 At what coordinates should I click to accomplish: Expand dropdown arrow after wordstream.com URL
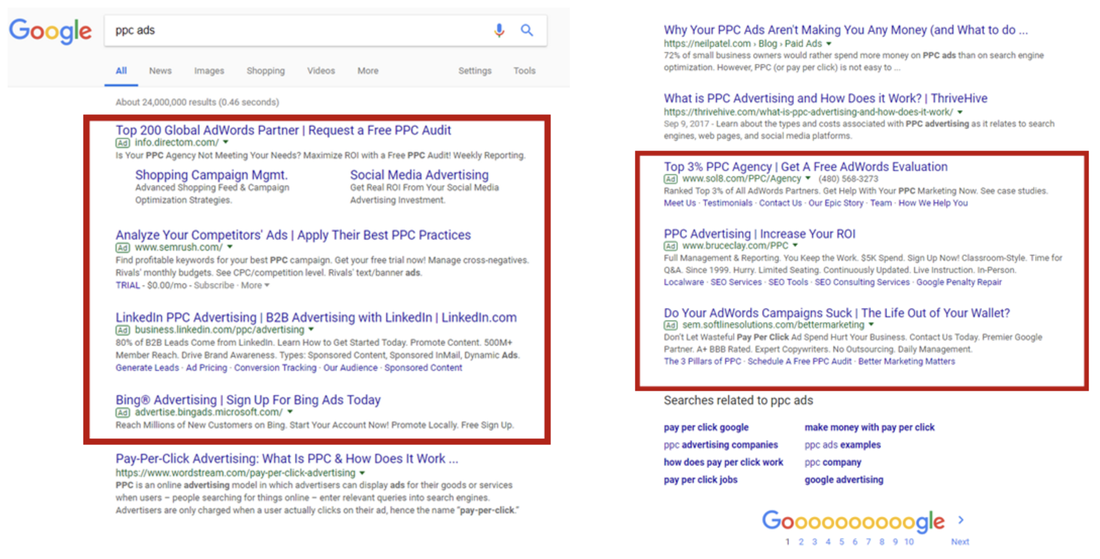pos(362,473)
